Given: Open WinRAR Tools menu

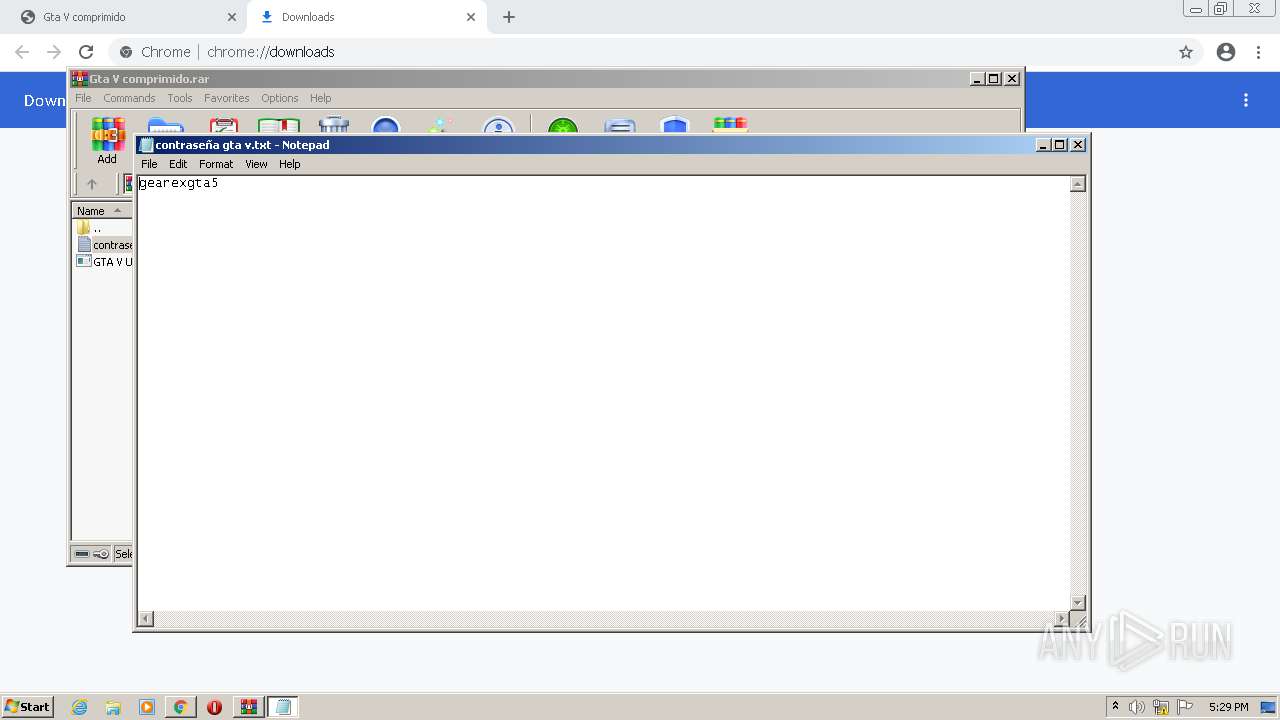Looking at the screenshot, I should point(180,98).
